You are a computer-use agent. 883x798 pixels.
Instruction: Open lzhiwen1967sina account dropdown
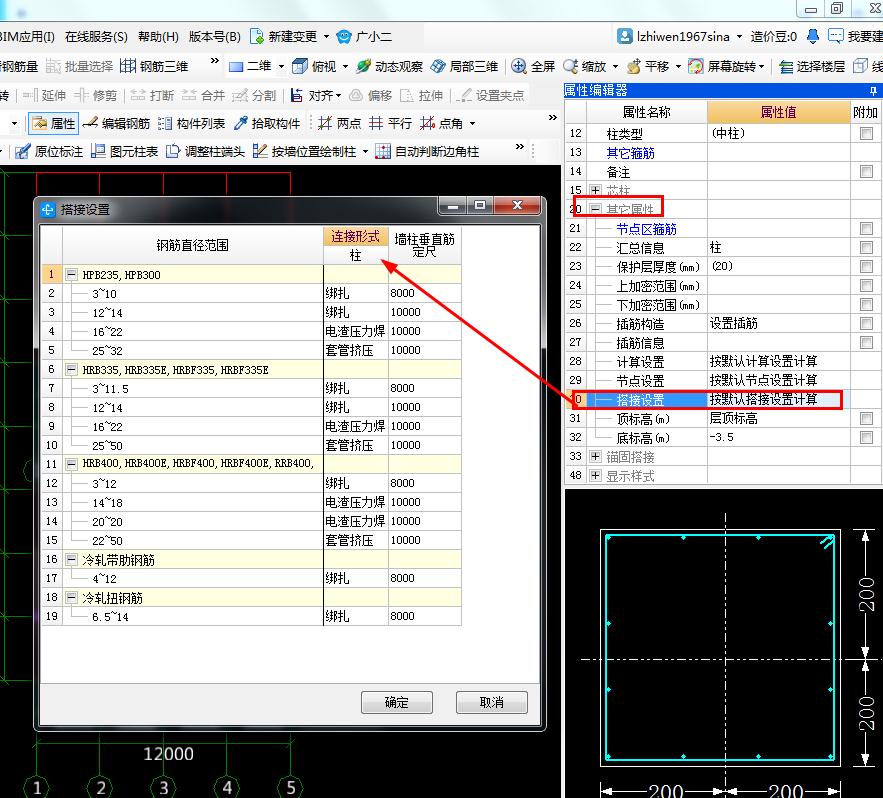coord(680,37)
